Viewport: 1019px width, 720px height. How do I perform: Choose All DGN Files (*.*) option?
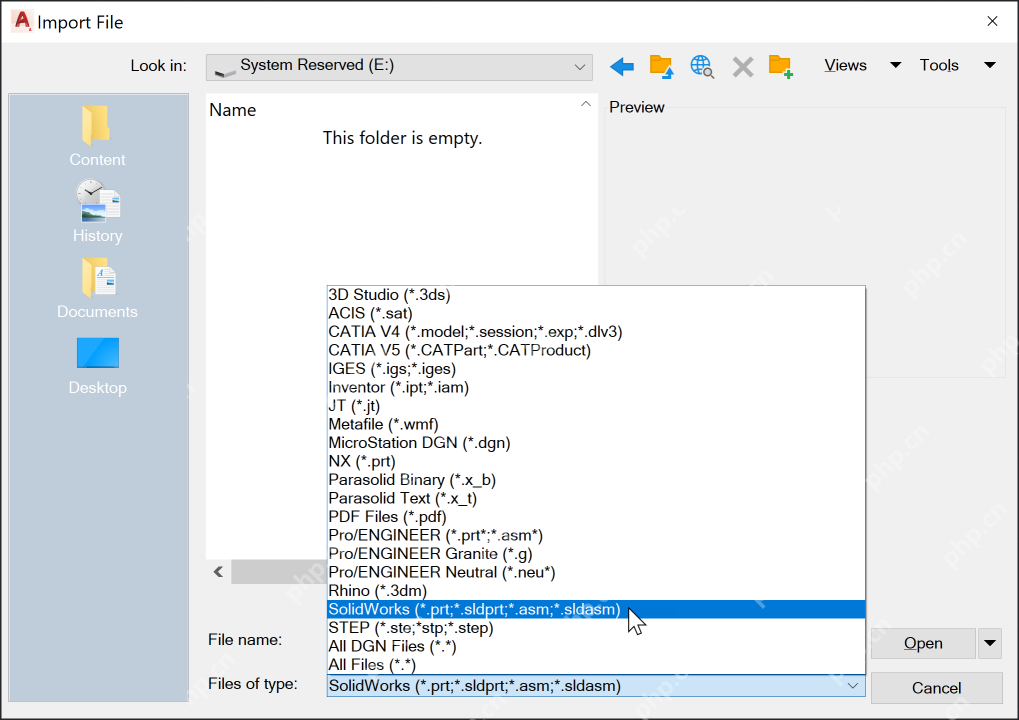coord(596,647)
